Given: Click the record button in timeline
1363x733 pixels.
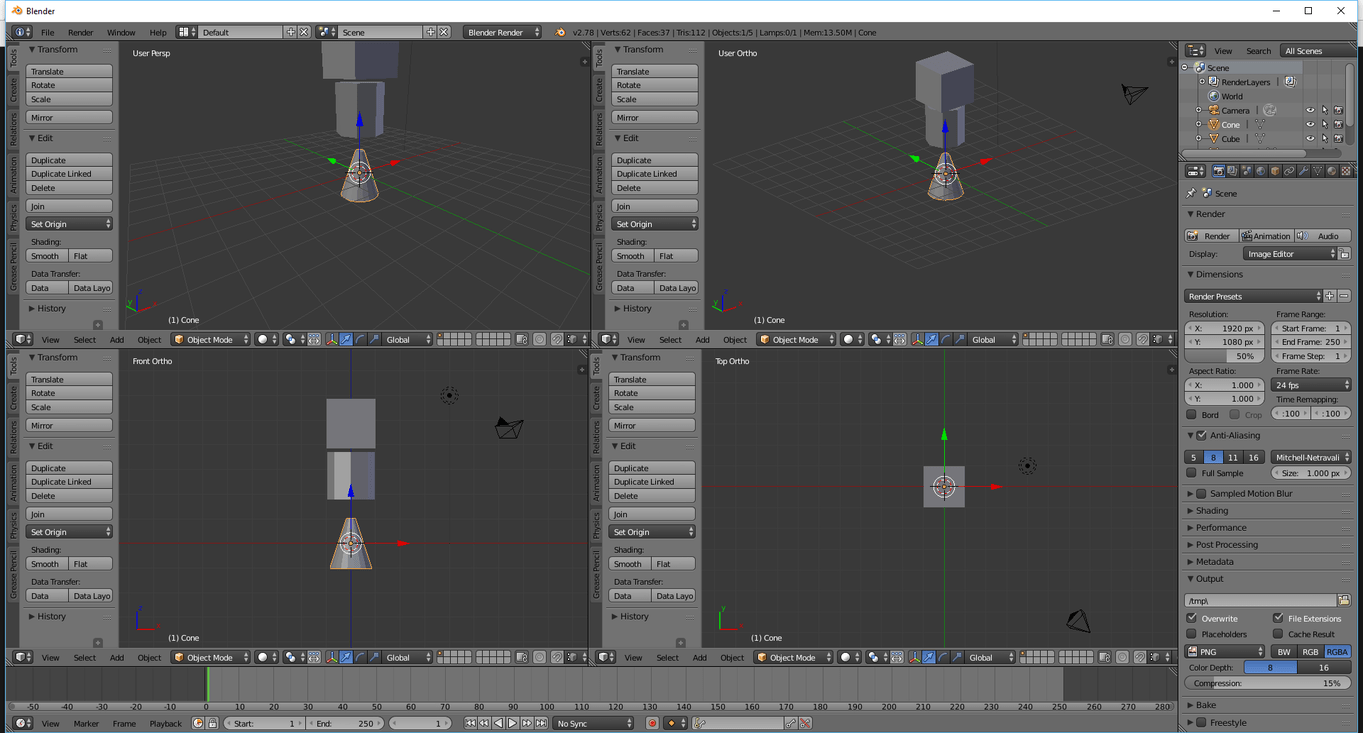Looking at the screenshot, I should pos(652,723).
